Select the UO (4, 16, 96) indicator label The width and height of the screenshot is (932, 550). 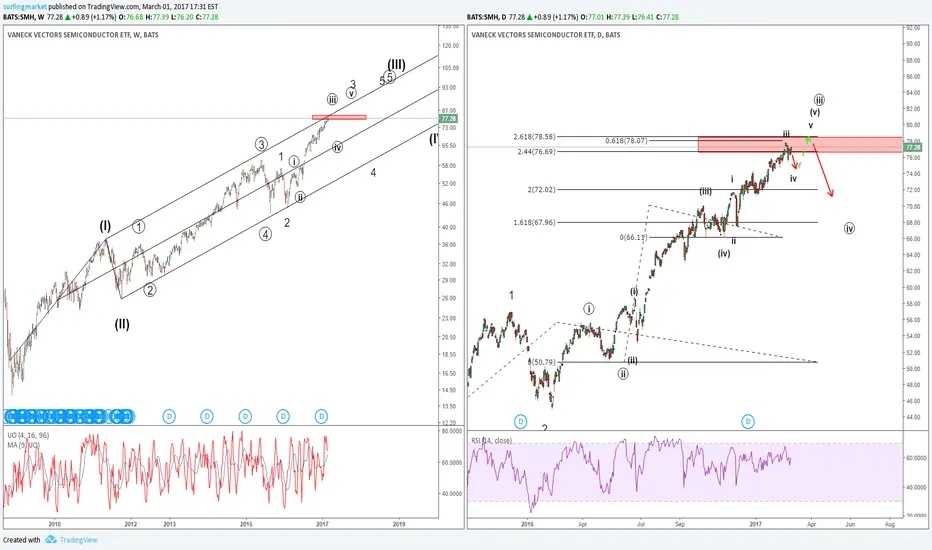click(x=28, y=435)
